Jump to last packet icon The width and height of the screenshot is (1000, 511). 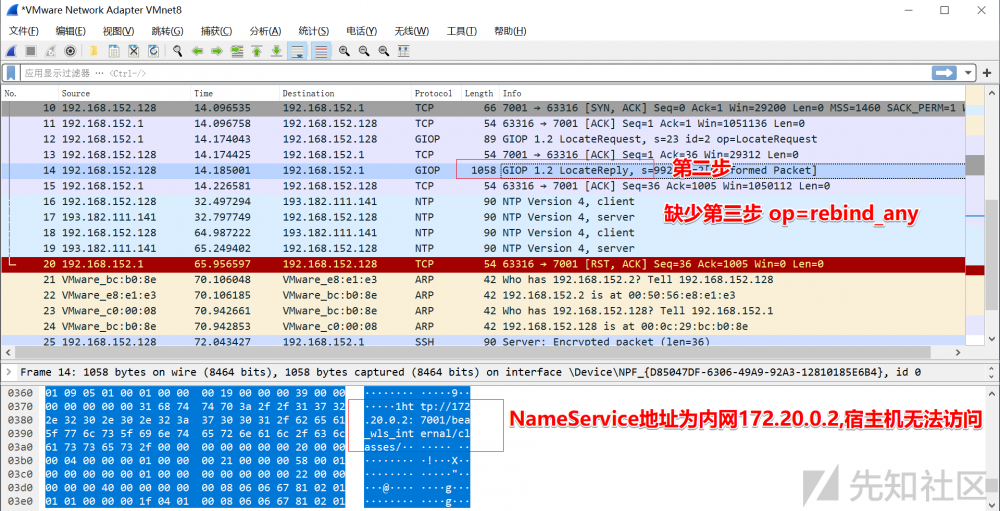pyautogui.click(x=276, y=51)
